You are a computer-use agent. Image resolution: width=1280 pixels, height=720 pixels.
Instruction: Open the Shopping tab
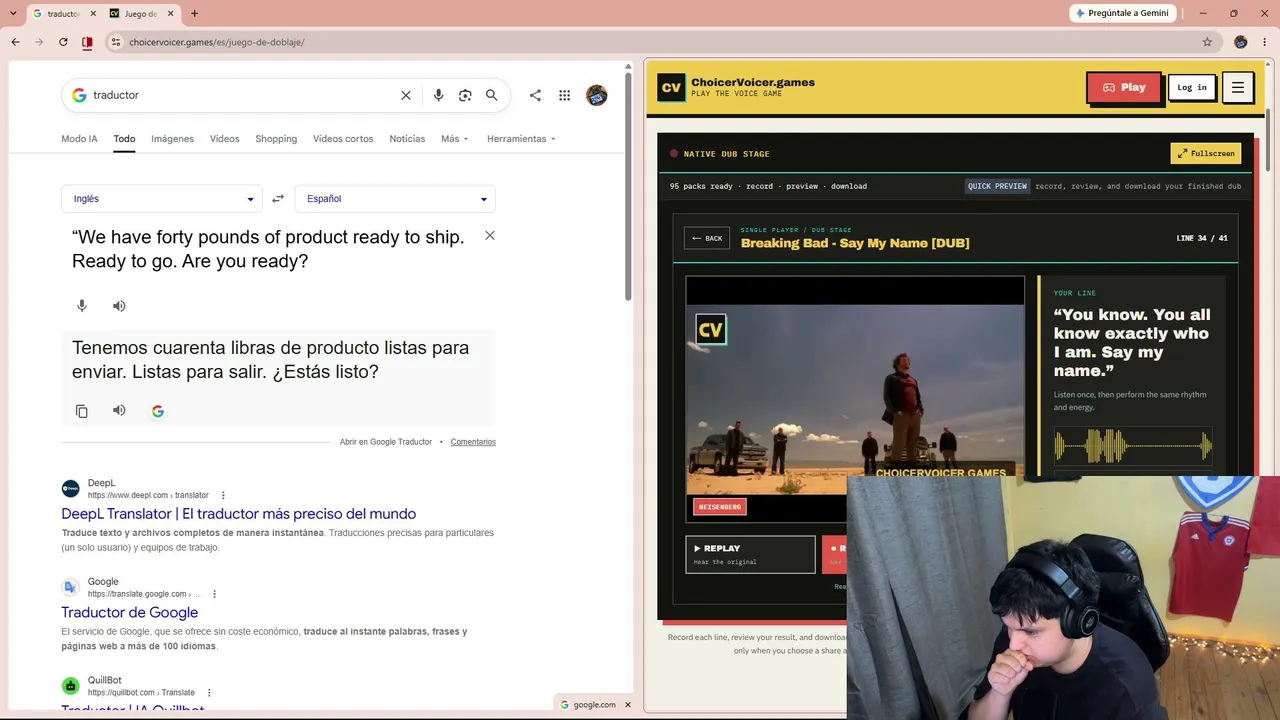[x=276, y=139]
